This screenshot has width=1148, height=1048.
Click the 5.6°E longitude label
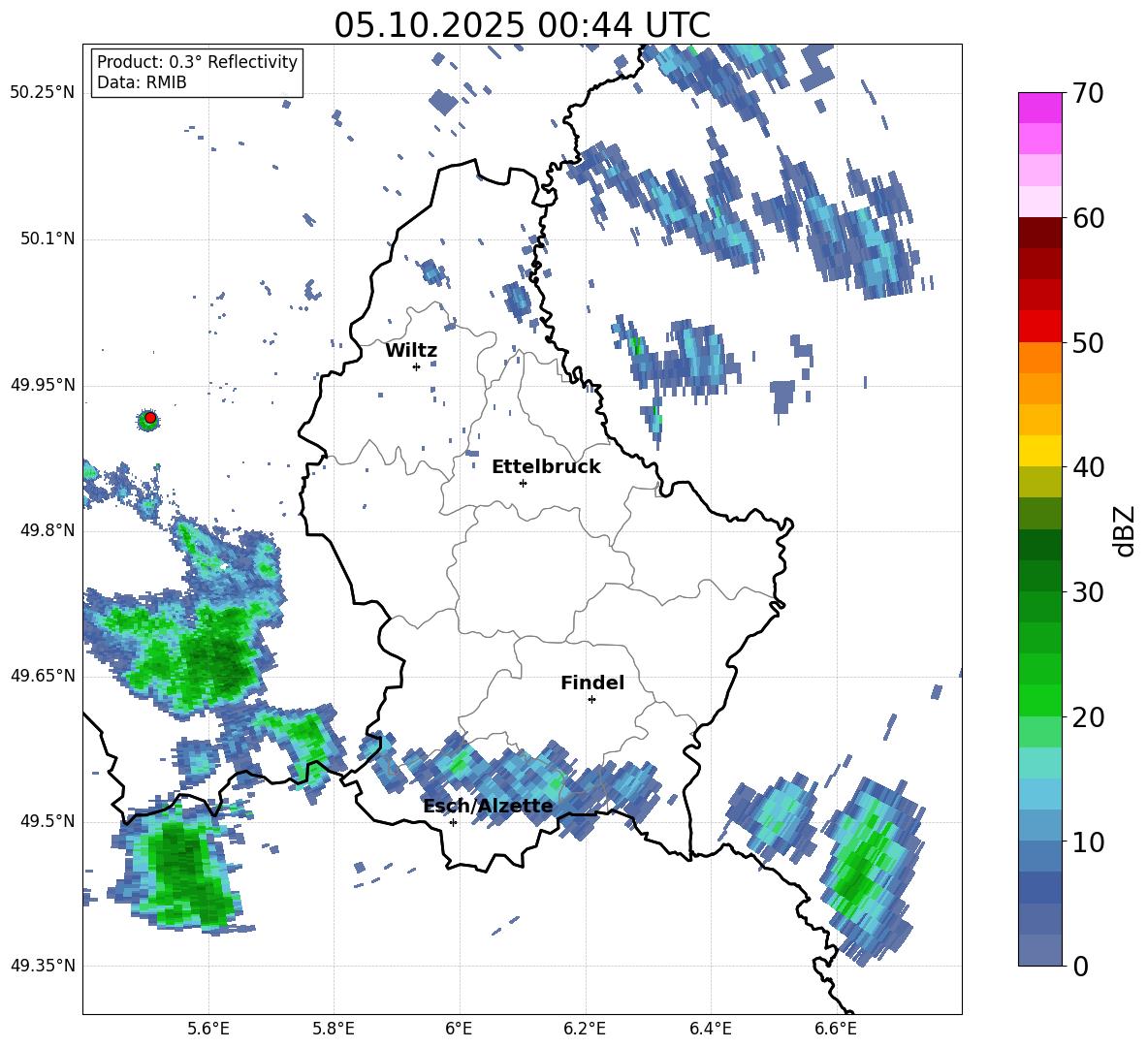click(x=208, y=1029)
